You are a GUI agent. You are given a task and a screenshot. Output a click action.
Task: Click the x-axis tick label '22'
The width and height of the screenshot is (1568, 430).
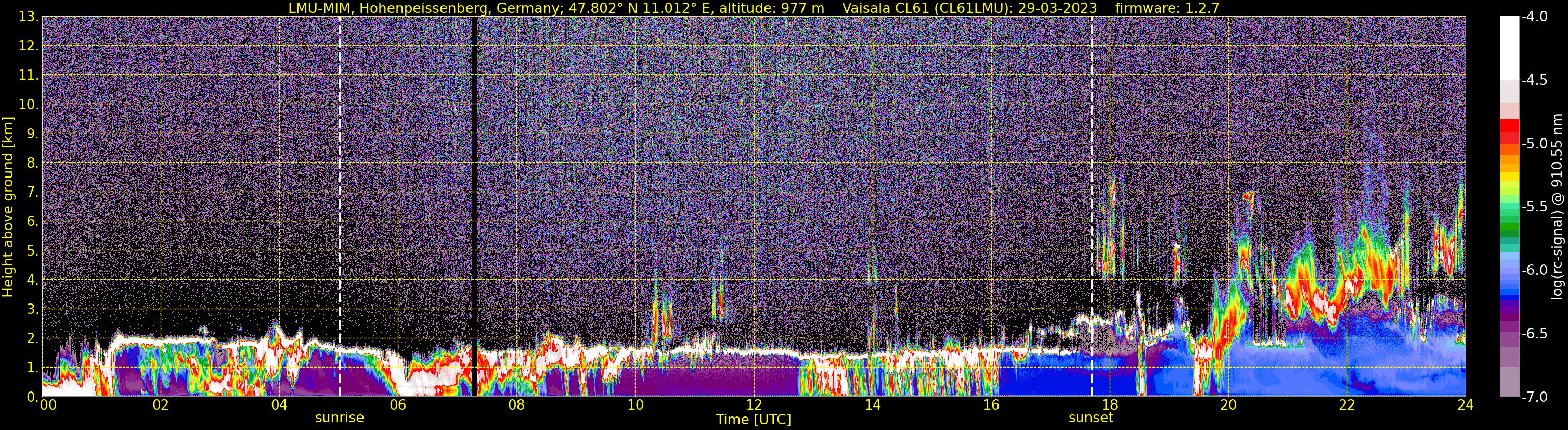(x=1347, y=405)
